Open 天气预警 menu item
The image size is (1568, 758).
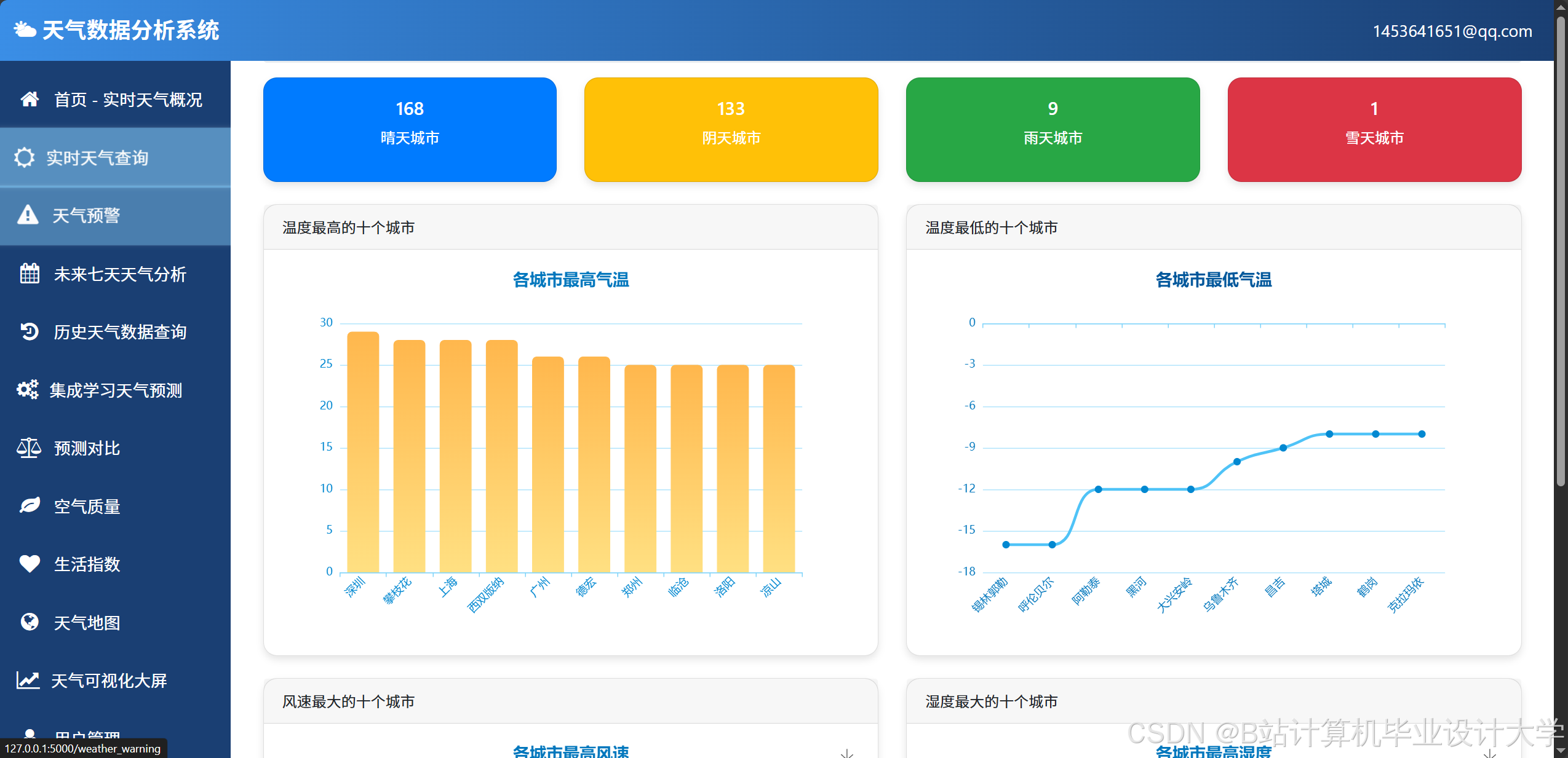coord(86,216)
